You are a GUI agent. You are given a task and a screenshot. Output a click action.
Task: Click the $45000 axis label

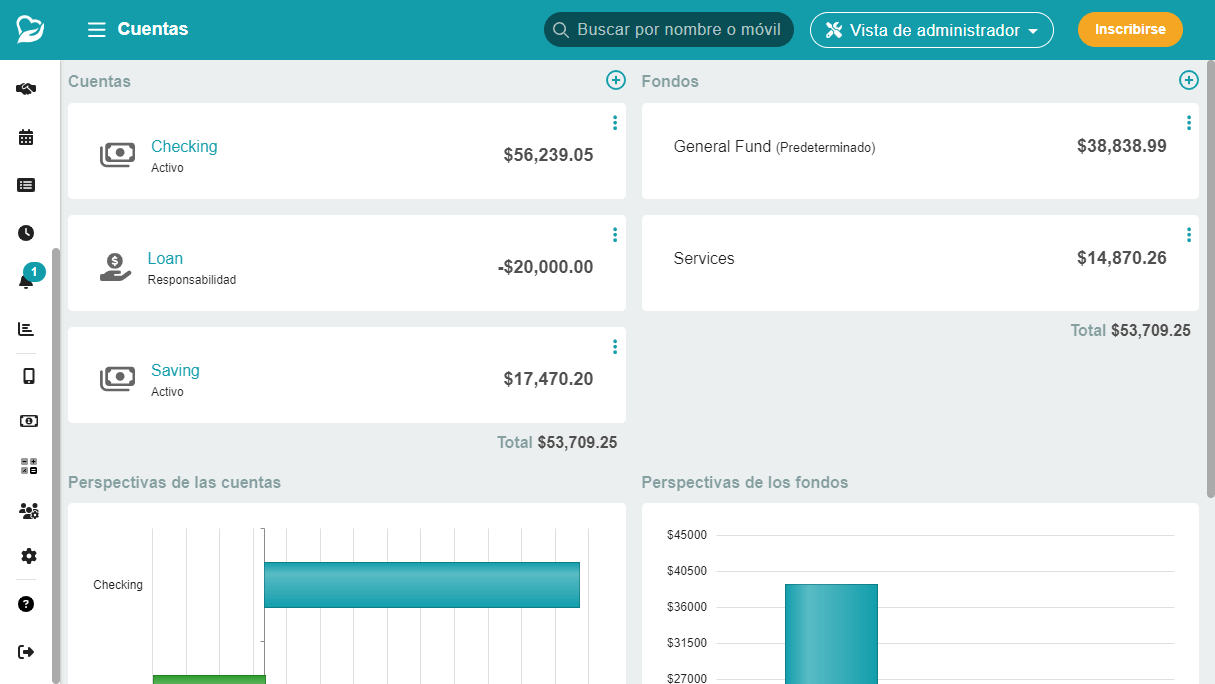tap(687, 535)
